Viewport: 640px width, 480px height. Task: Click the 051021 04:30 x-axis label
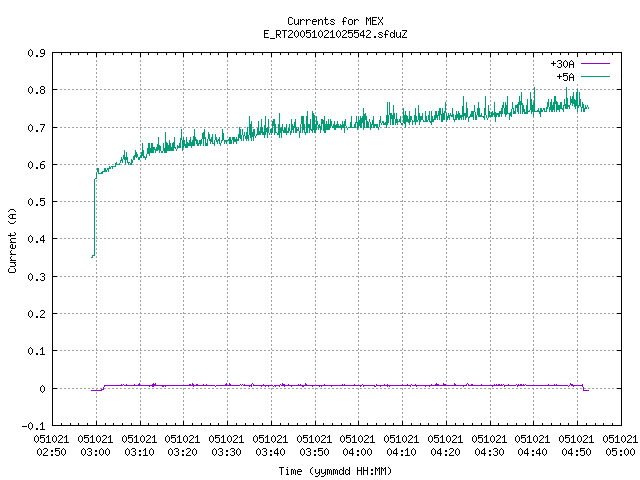(x=489, y=446)
